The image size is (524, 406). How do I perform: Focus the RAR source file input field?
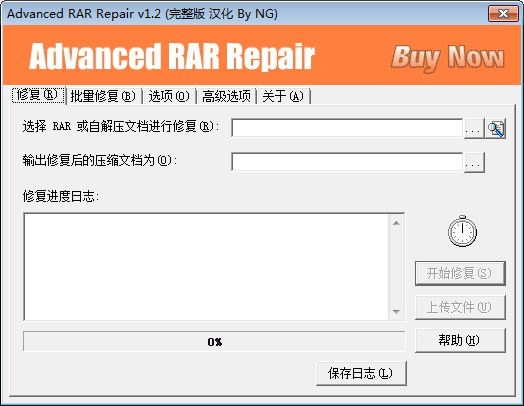[347, 128]
